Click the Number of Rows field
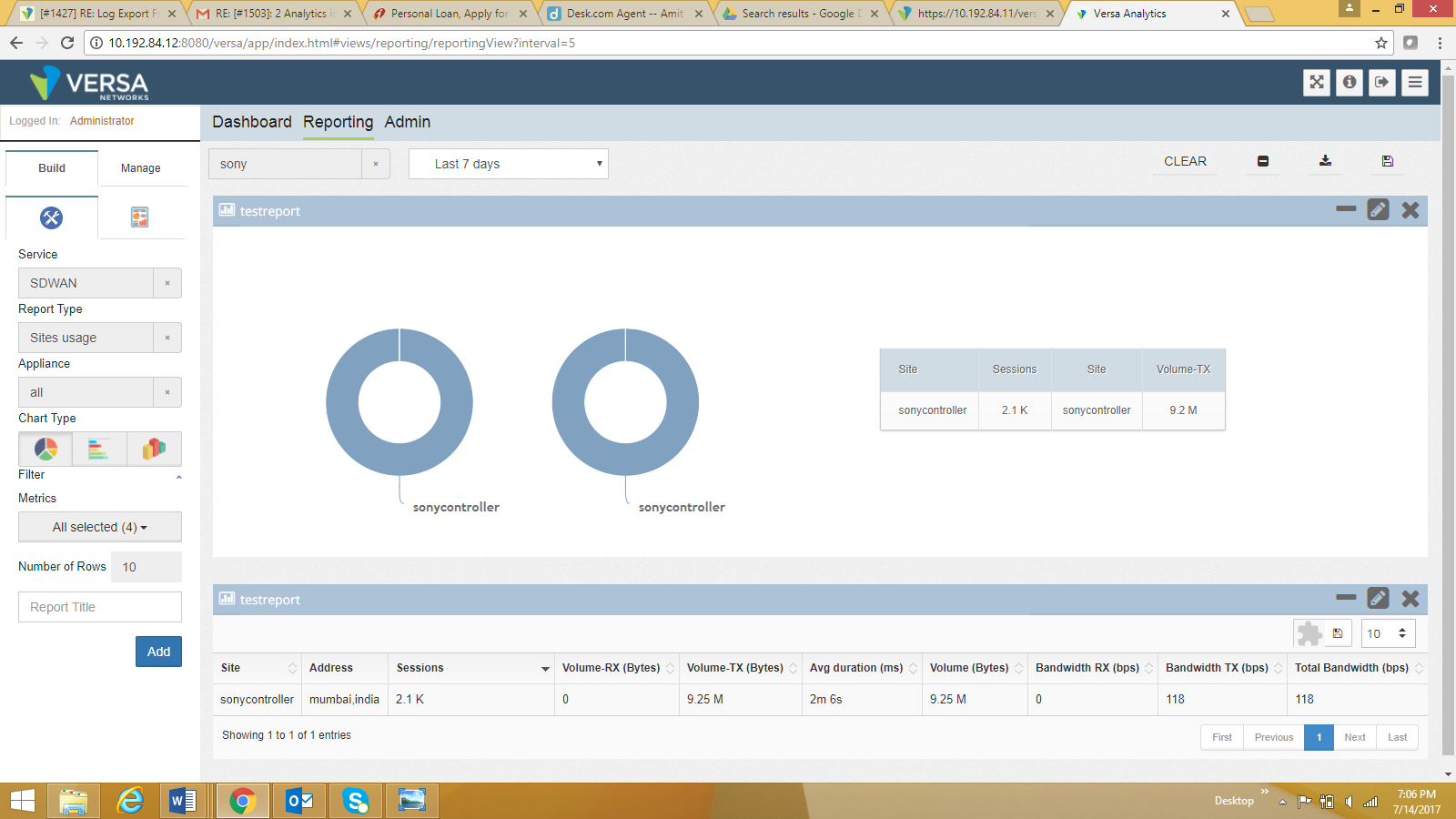 [147, 567]
